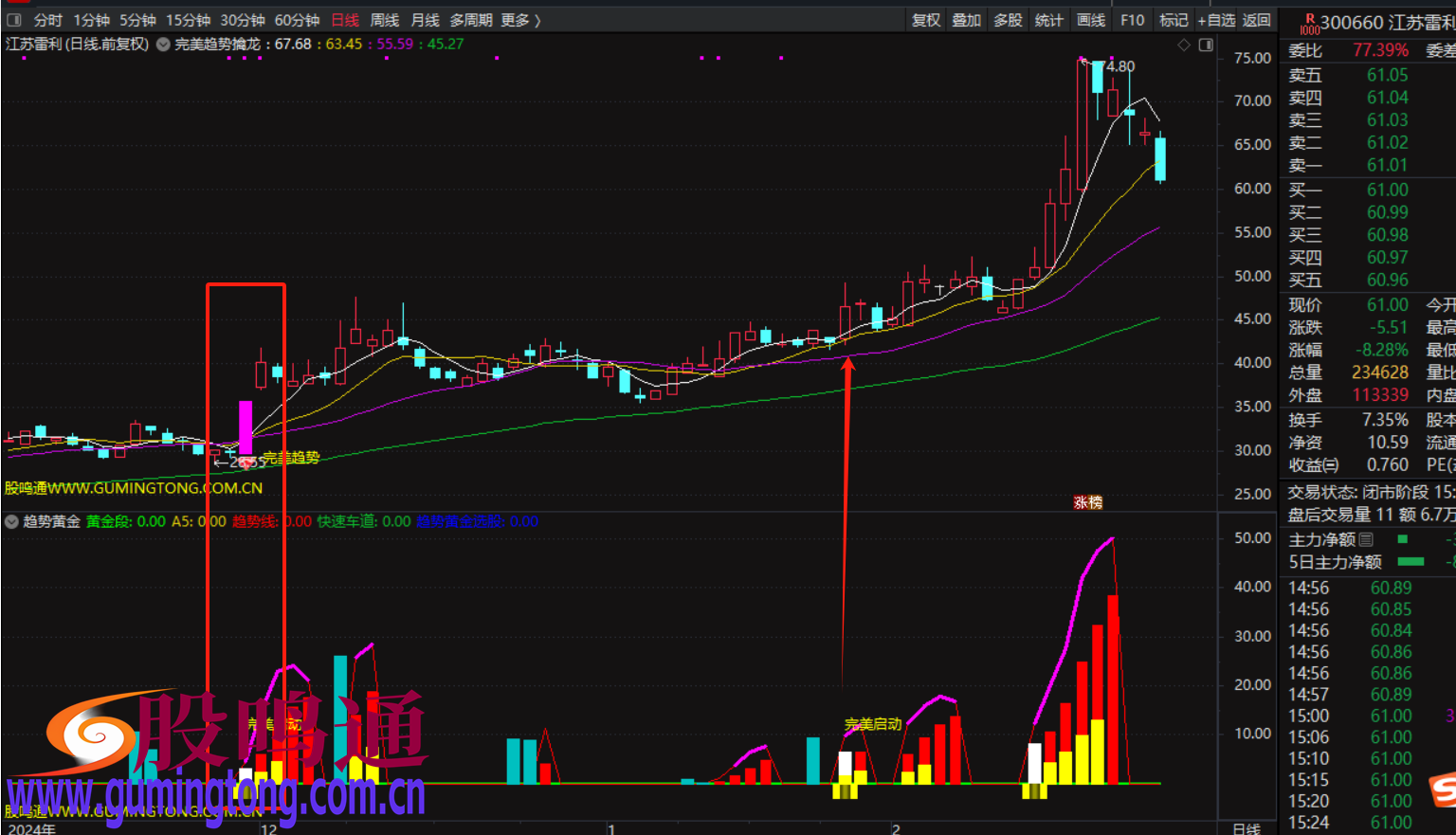Add stock to watchlist with +自选

point(1216,20)
